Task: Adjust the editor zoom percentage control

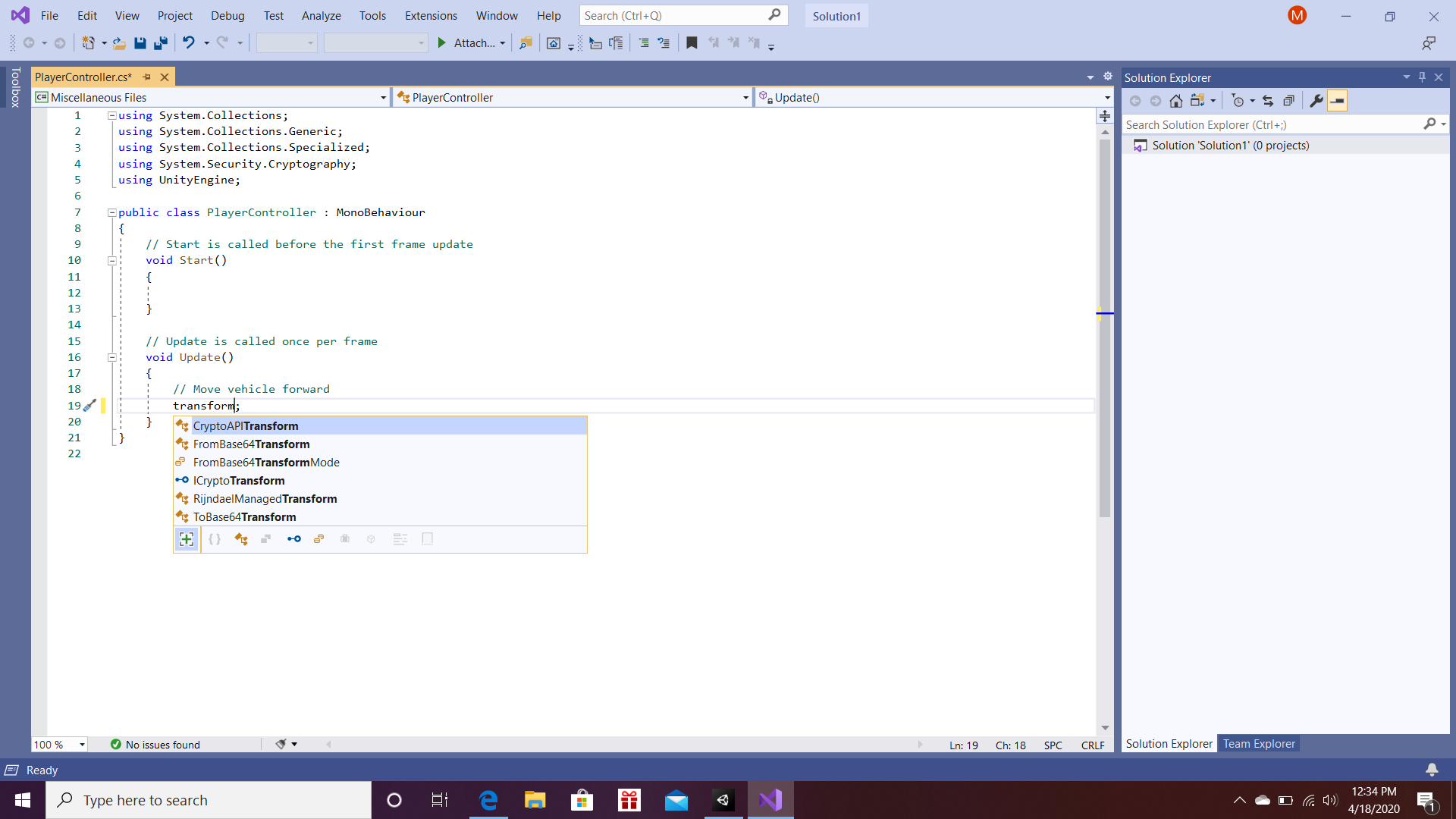Action: [59, 744]
